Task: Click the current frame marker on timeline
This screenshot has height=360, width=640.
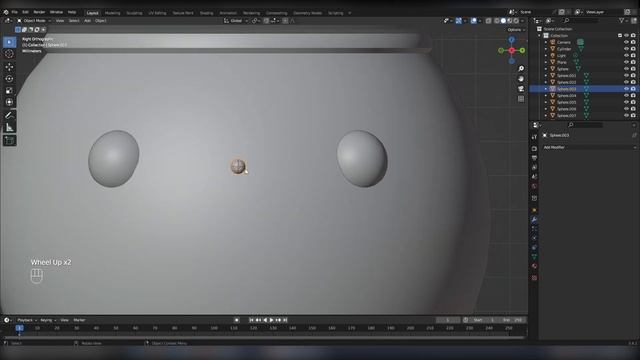Action: (x=19, y=328)
